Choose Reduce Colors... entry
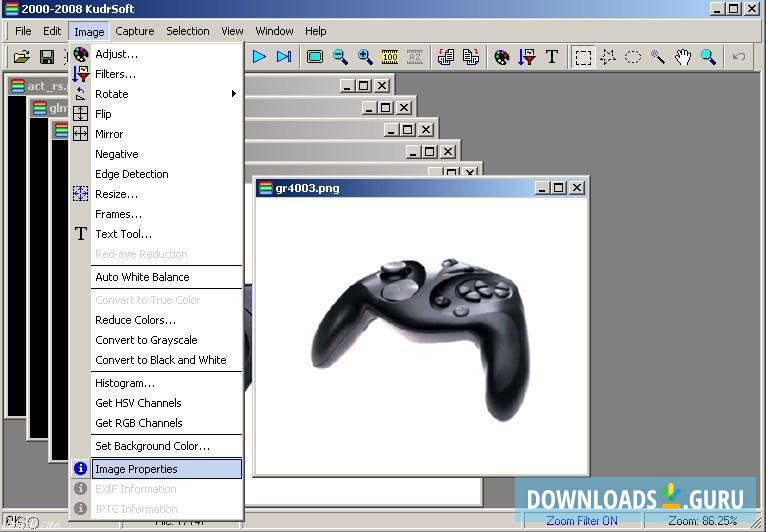 click(156, 320)
